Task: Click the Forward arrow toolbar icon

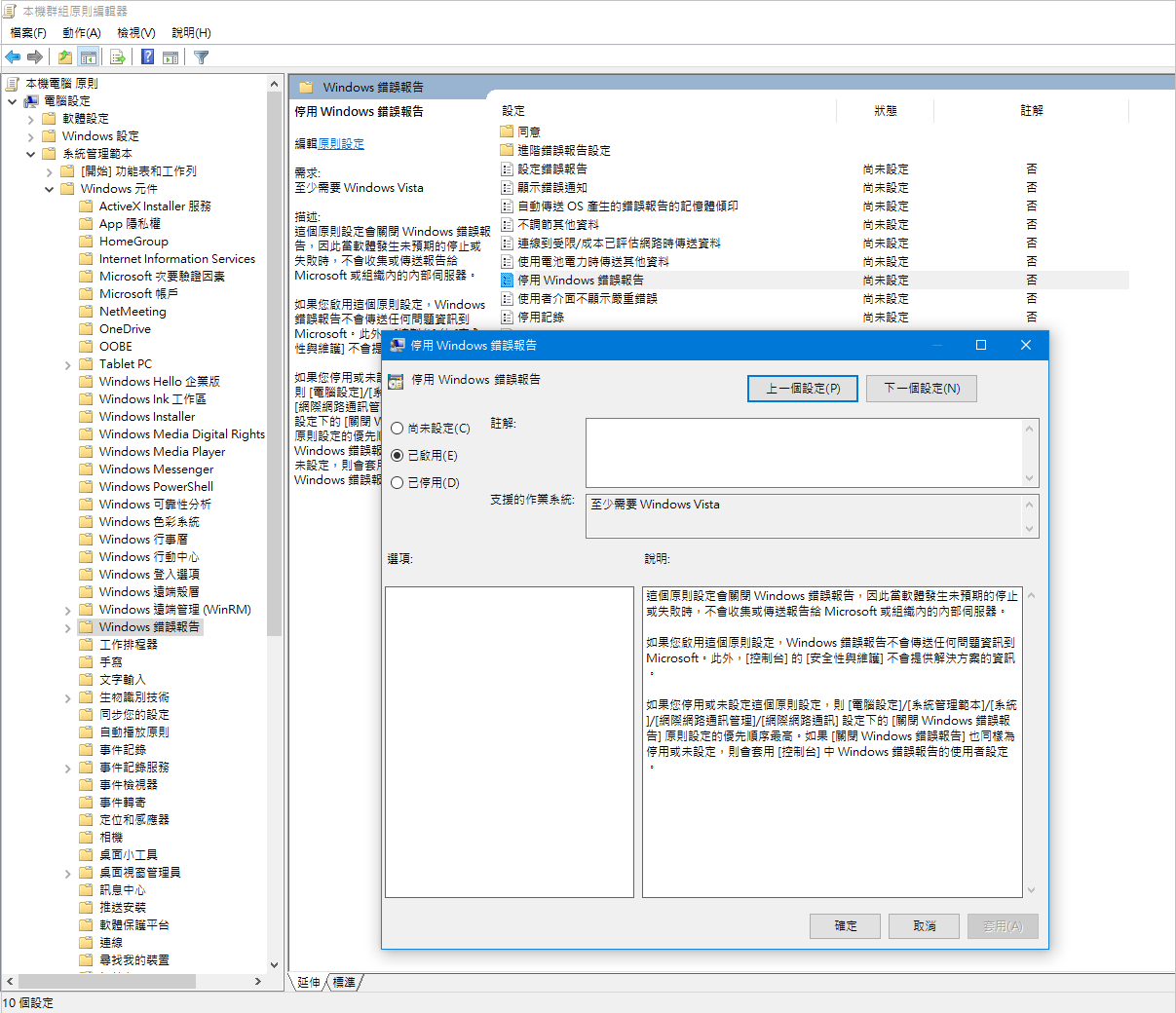Action: (x=36, y=57)
